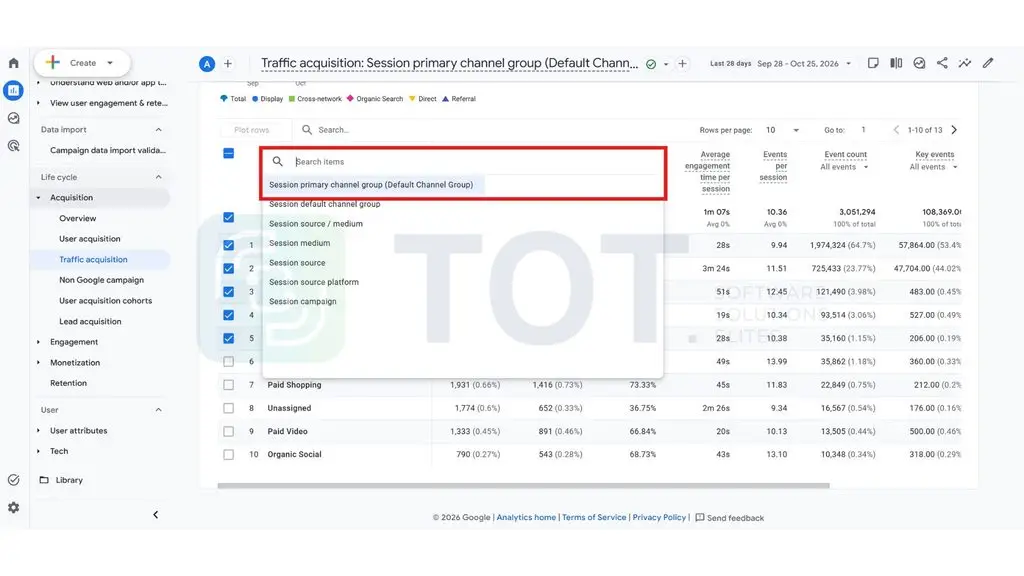The width and height of the screenshot is (1024, 576).
Task: Uncheck the row 1 checkbox
Action: [x=229, y=246]
